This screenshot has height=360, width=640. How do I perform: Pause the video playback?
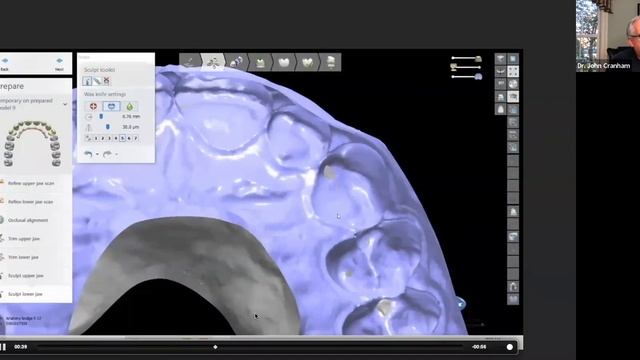[3, 347]
